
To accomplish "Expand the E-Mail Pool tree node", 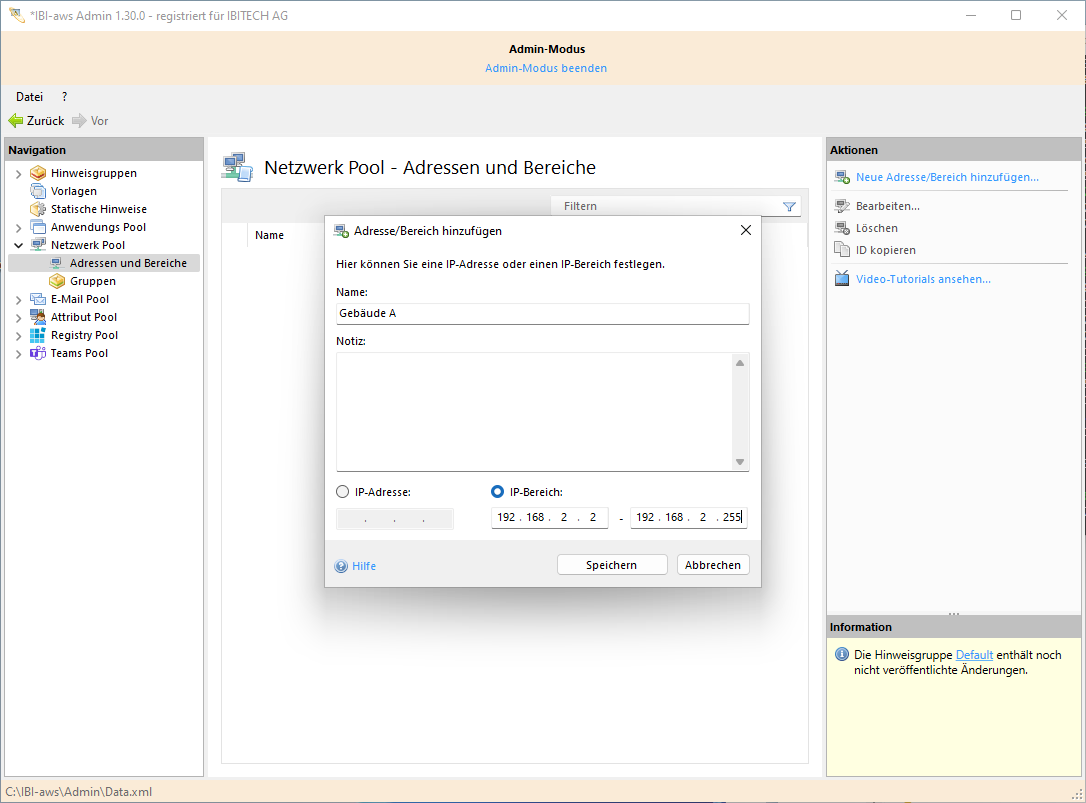I will point(18,299).
